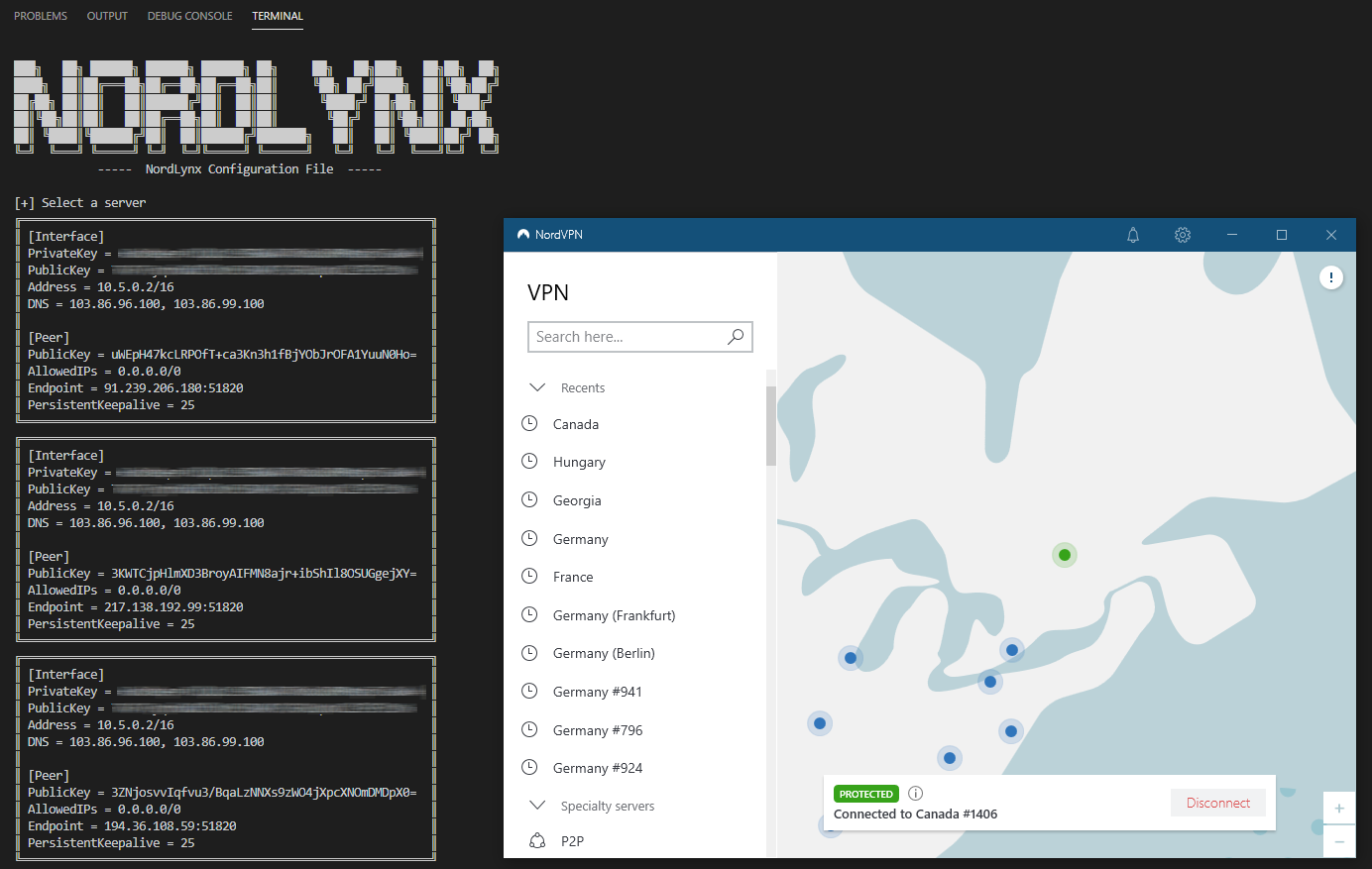Open NordVPN settings gear
Screen dimensions: 1372x869
[1183, 235]
